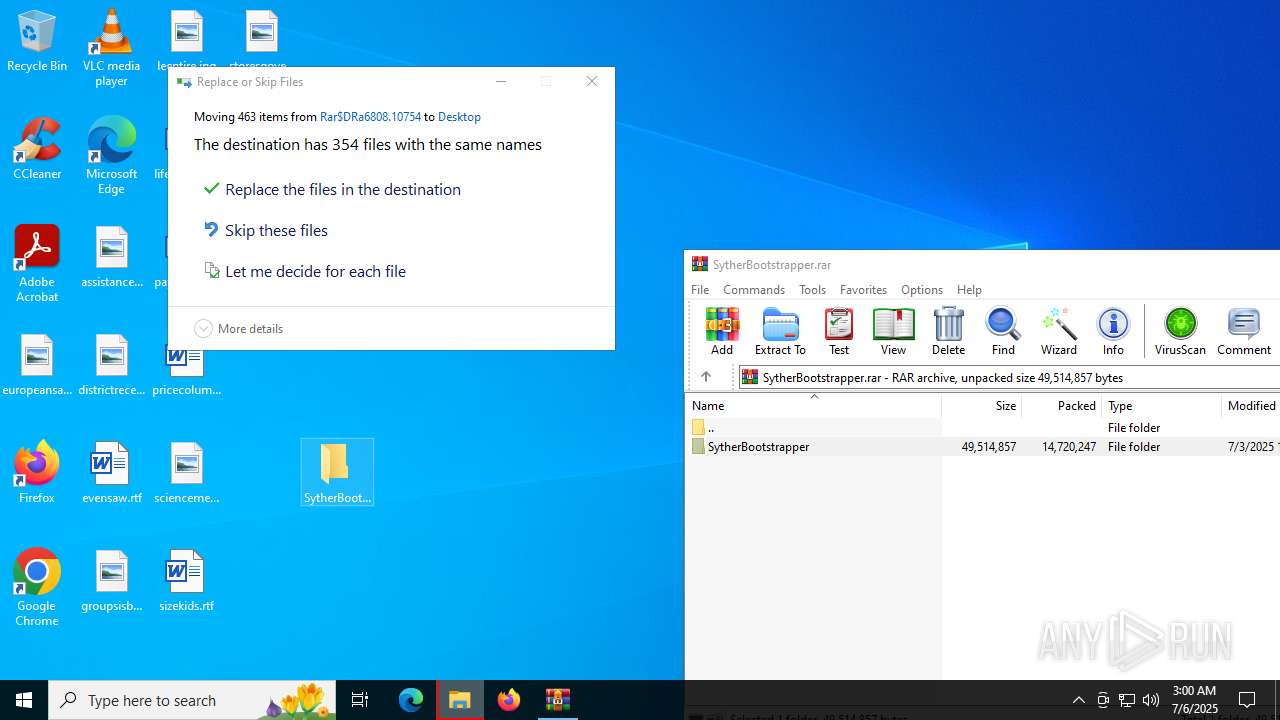
Task: Click the Add toolbar icon in WinRAR
Action: [x=722, y=332]
